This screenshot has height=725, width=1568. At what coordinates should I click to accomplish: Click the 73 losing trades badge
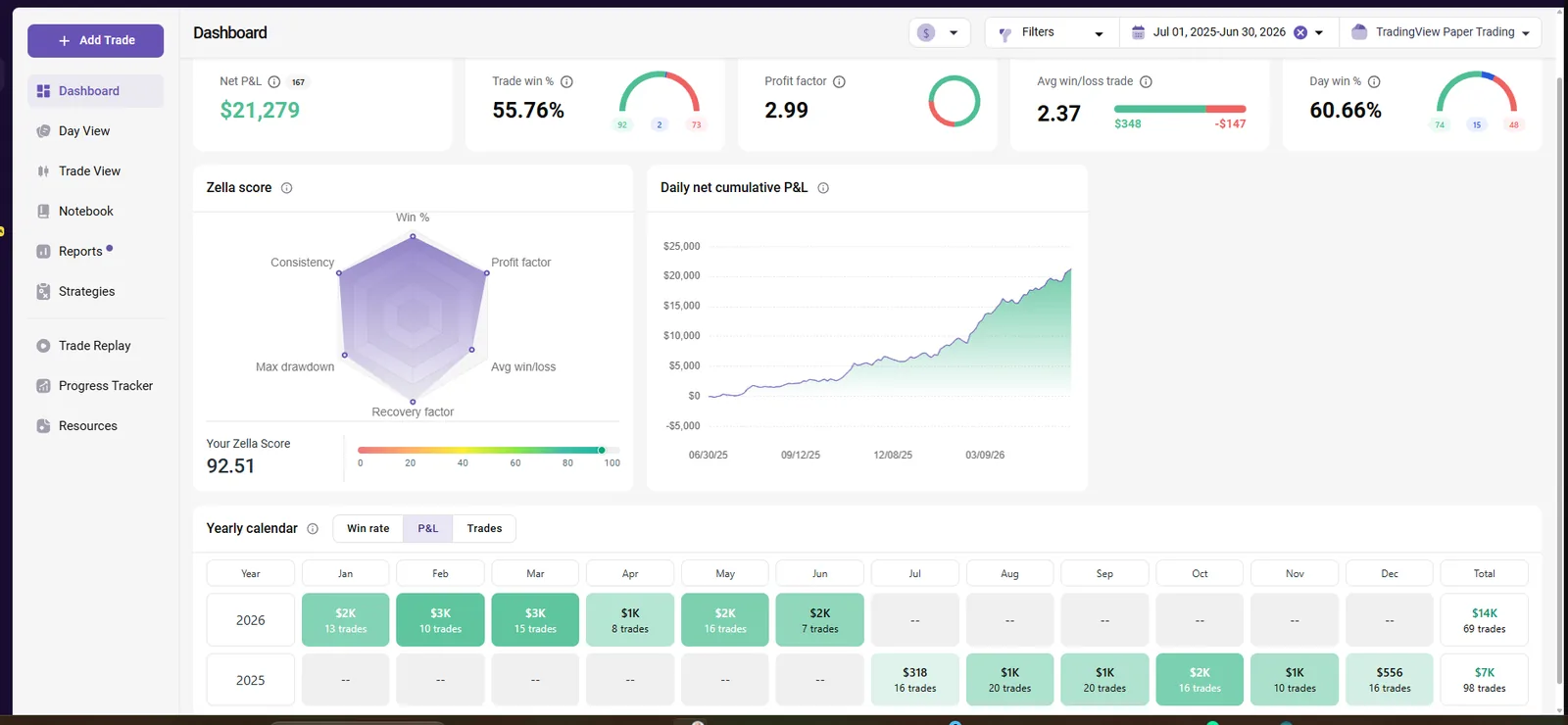697,125
